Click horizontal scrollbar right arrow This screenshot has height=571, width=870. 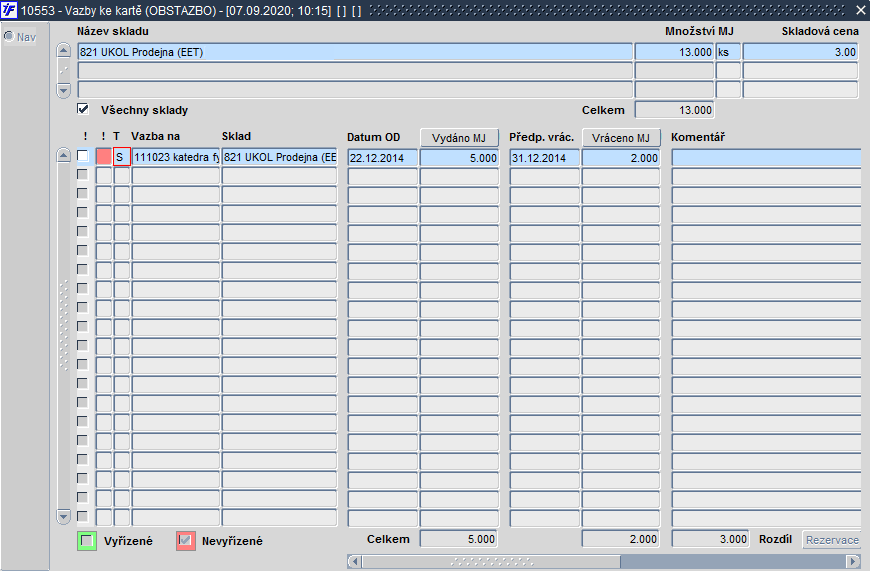(853, 561)
